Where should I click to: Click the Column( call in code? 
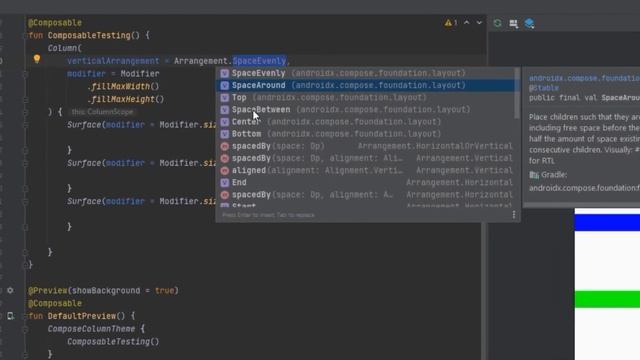coord(64,48)
